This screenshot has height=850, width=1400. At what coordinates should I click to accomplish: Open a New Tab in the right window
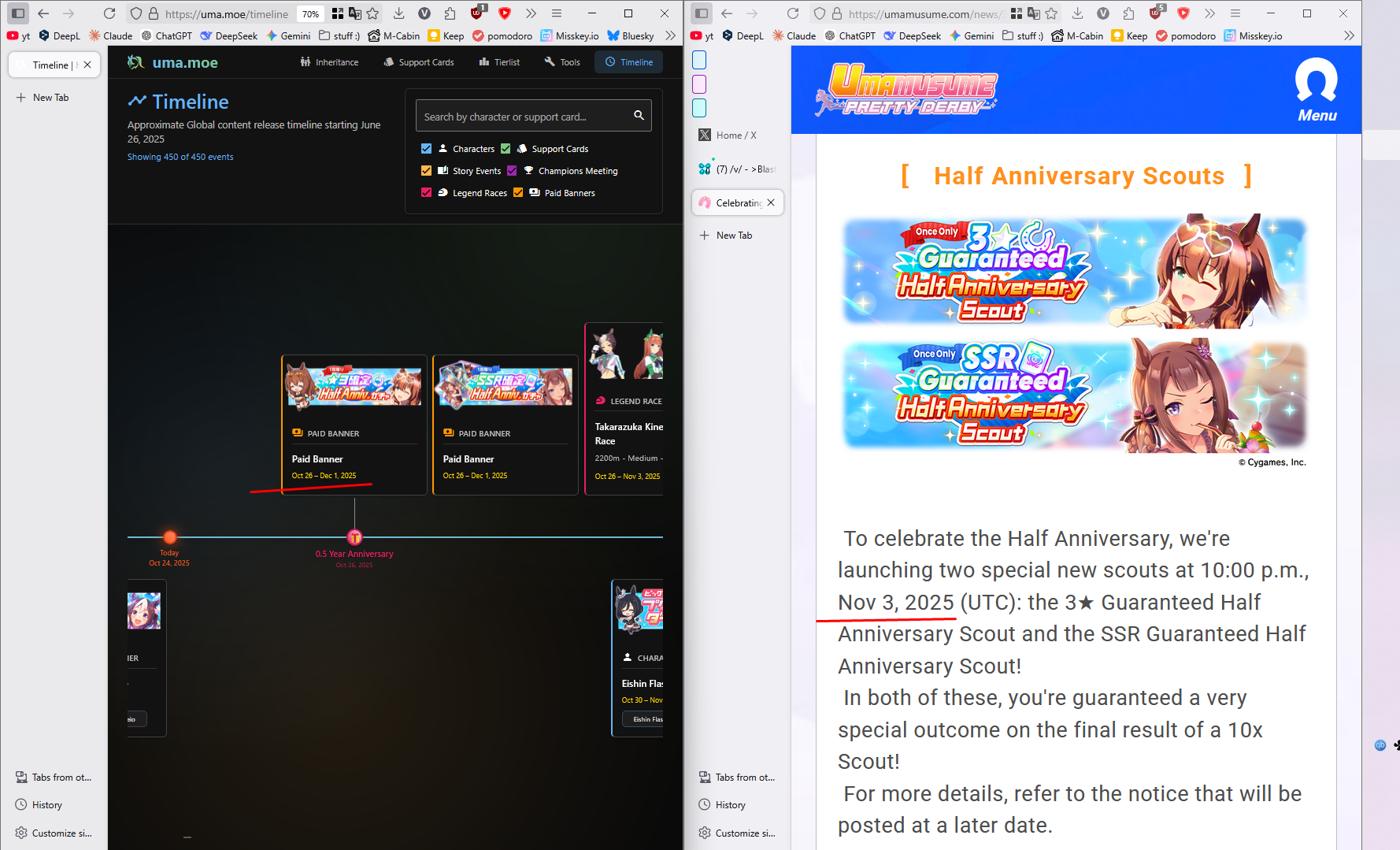(727, 235)
